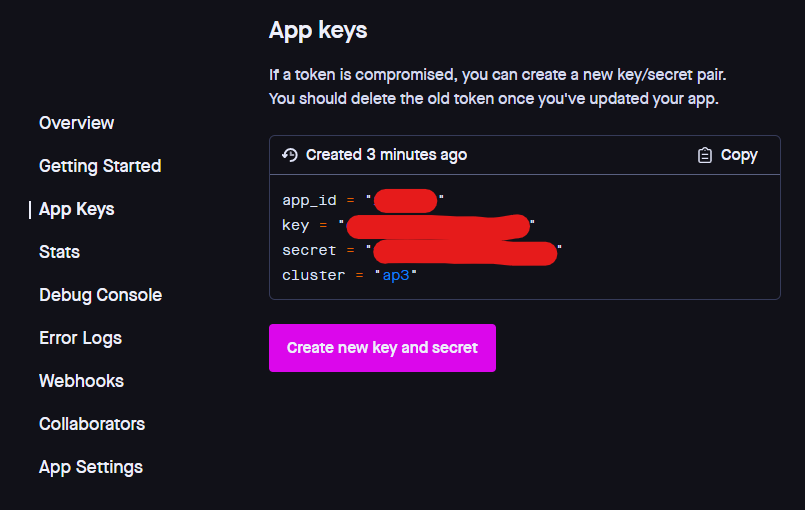The width and height of the screenshot is (805, 510).
Task: Select App Keys in sidebar
Action: [76, 209]
